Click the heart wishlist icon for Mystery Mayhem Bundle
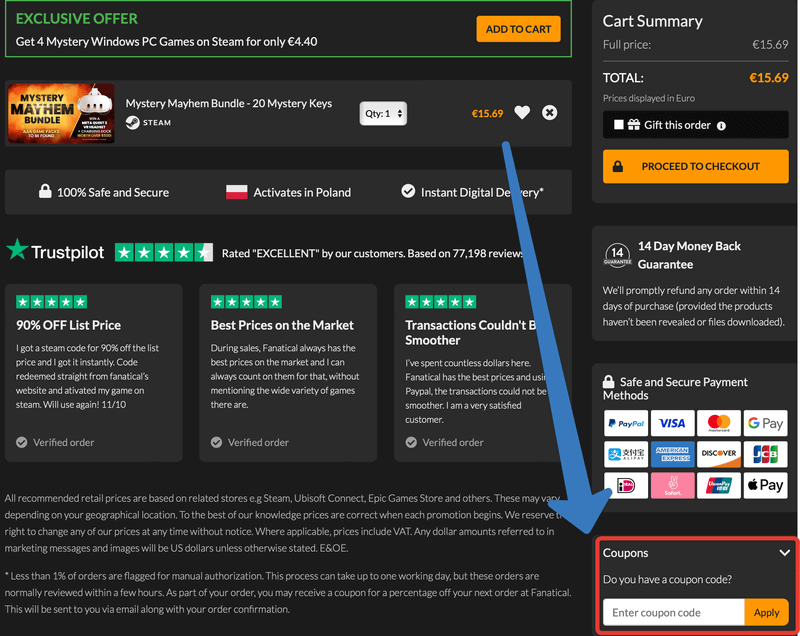 point(522,113)
